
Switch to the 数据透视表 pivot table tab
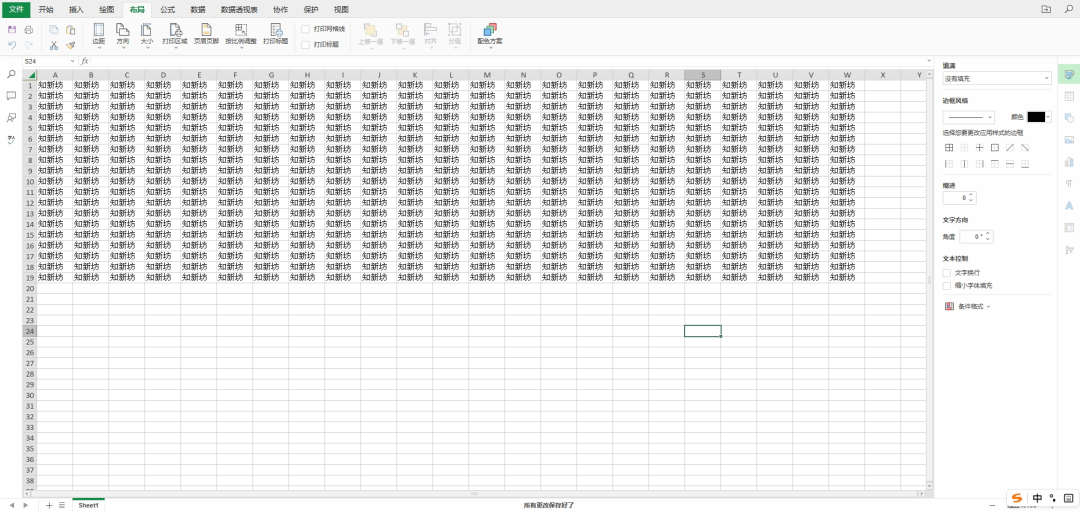tap(239, 10)
